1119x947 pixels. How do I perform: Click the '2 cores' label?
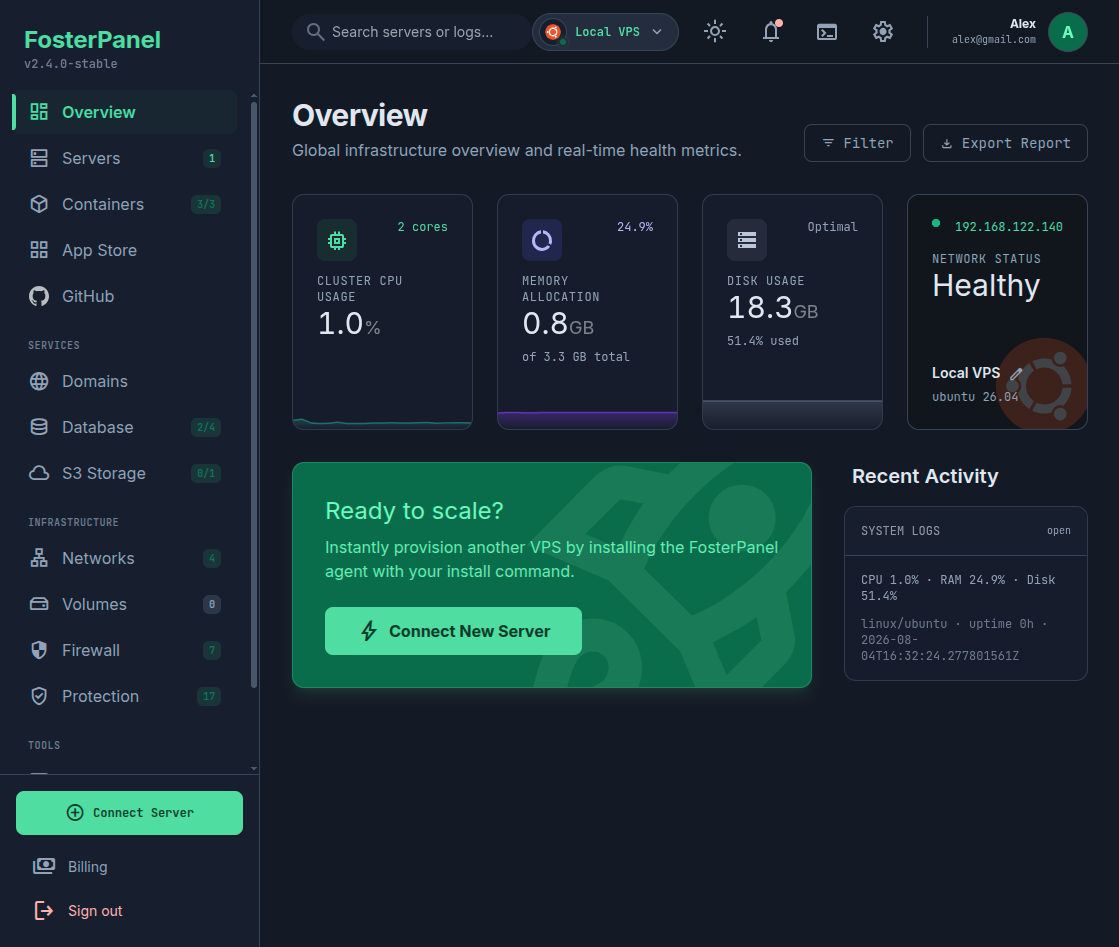(x=422, y=226)
